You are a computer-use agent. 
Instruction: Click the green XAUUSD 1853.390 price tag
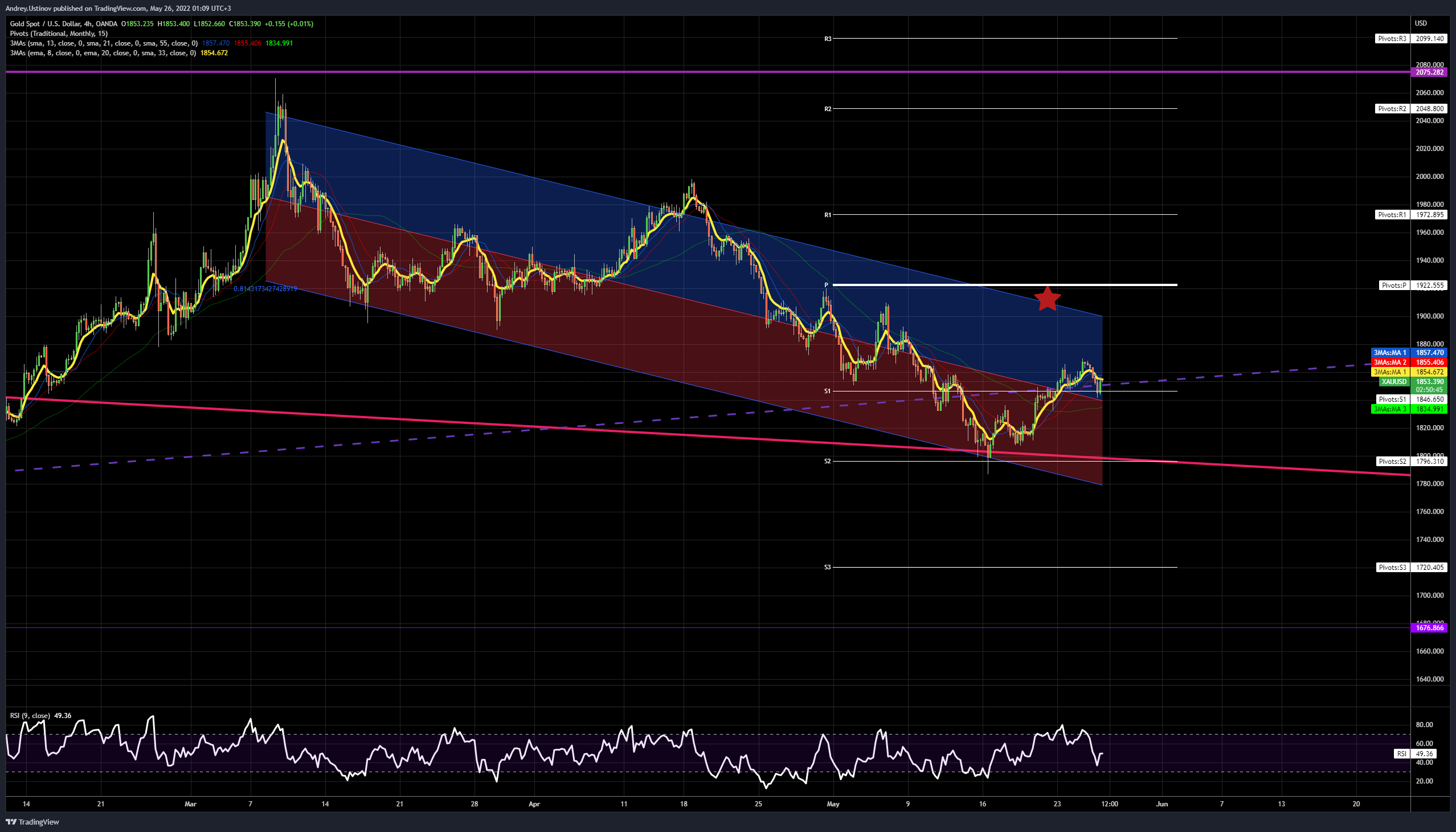[1413, 382]
